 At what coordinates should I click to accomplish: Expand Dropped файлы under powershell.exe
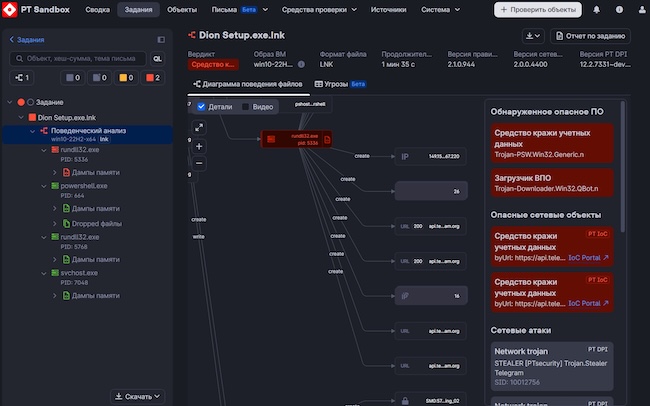click(x=54, y=224)
